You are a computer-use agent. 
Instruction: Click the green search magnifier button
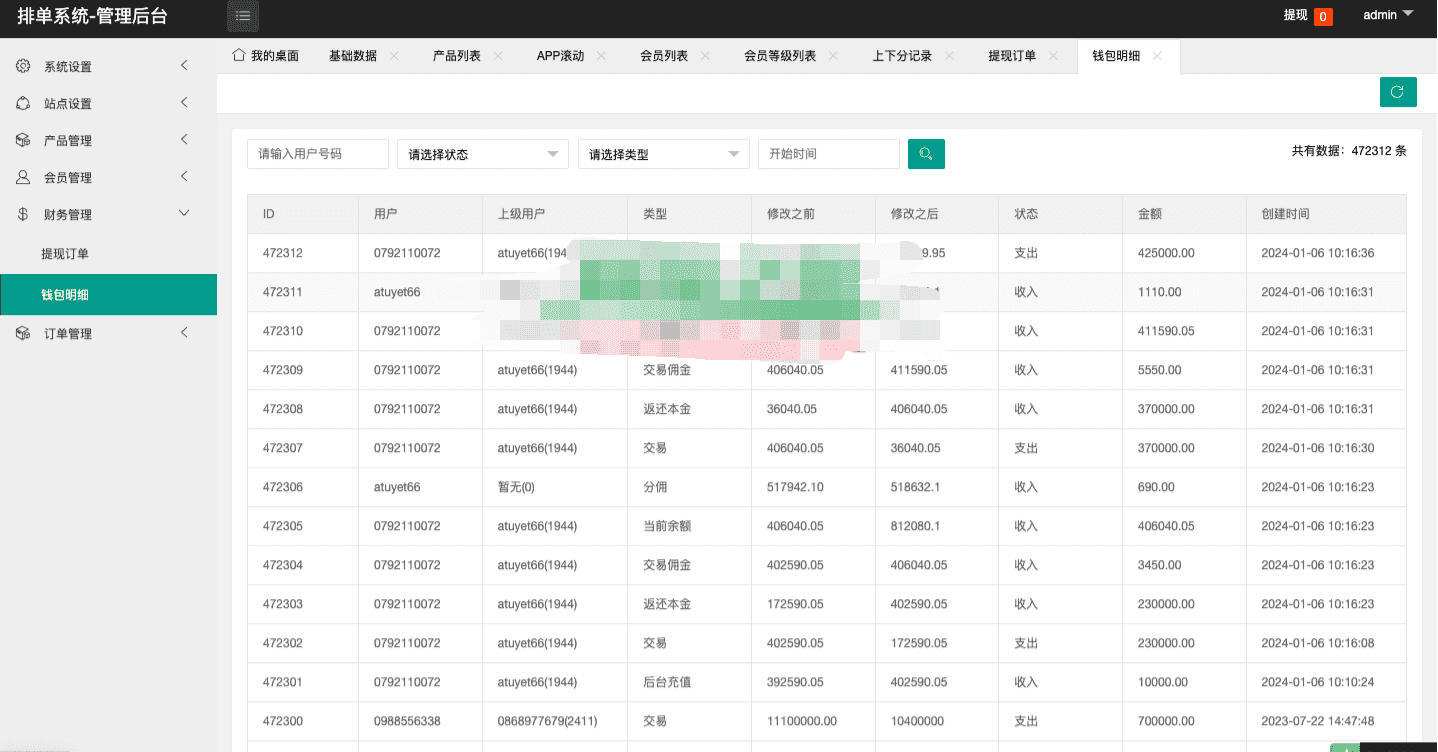click(926, 154)
